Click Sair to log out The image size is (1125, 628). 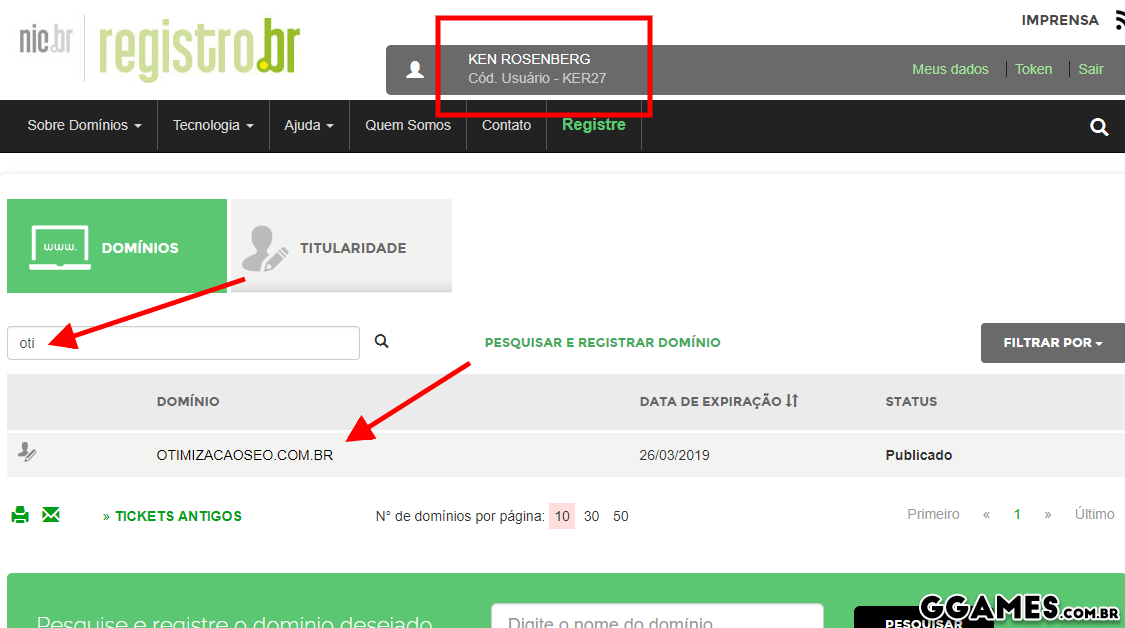[x=1090, y=69]
